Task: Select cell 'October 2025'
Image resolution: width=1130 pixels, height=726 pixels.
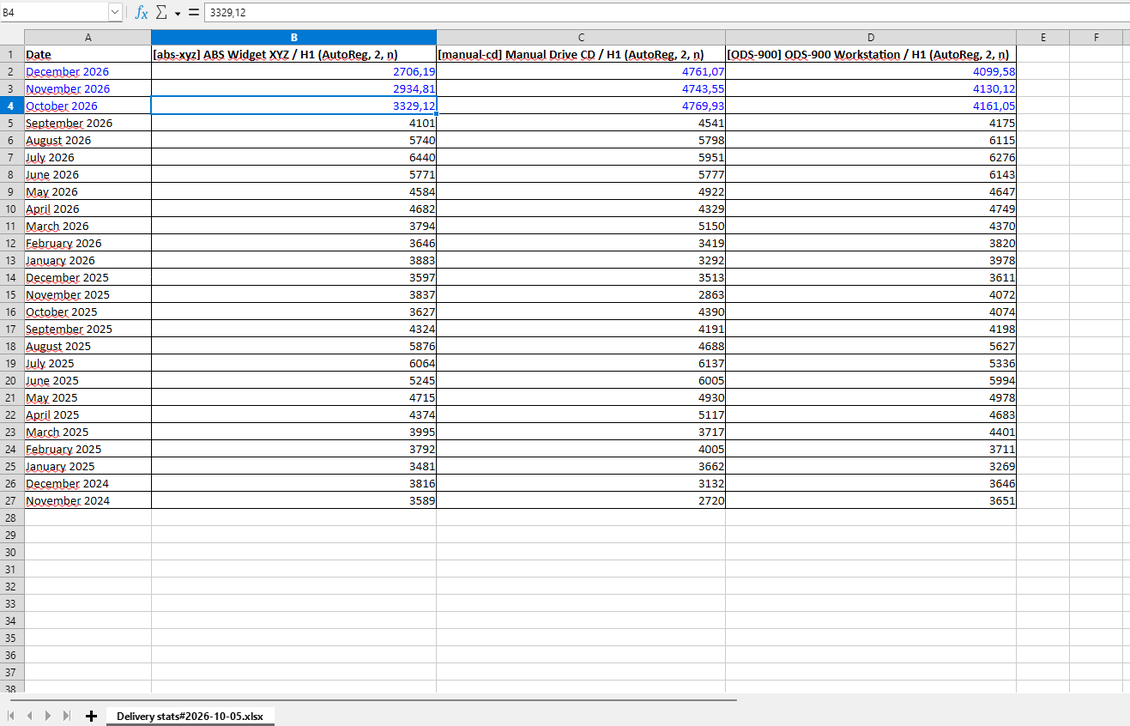Action: 88,311
